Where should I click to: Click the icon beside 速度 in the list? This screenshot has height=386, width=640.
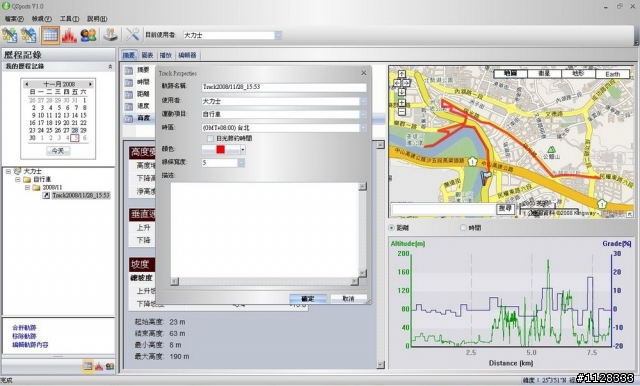click(129, 107)
